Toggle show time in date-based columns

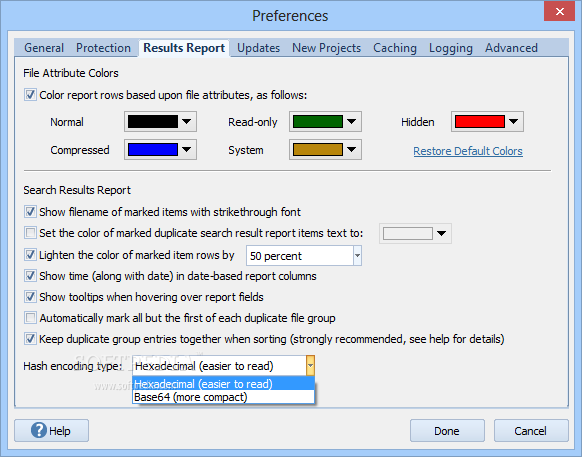pos(30,276)
